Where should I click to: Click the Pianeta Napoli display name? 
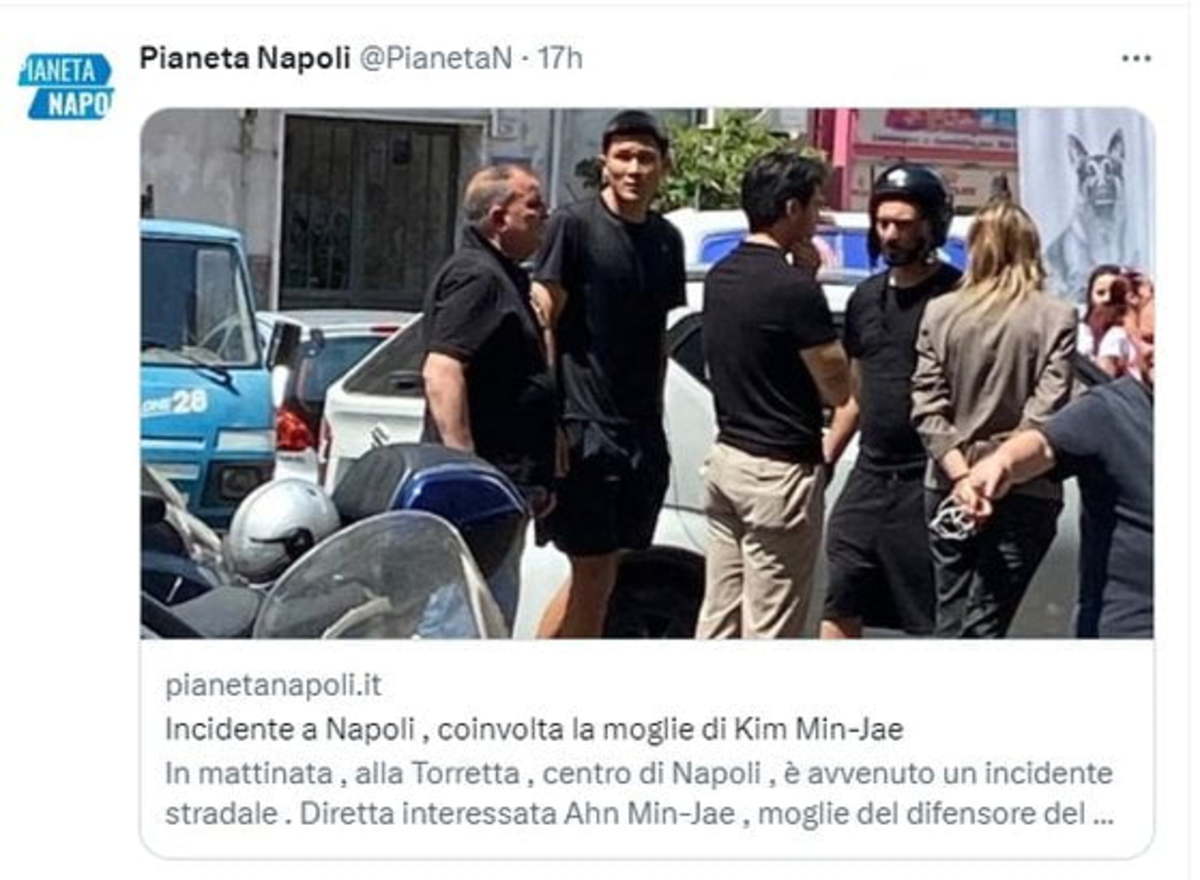pos(244,58)
